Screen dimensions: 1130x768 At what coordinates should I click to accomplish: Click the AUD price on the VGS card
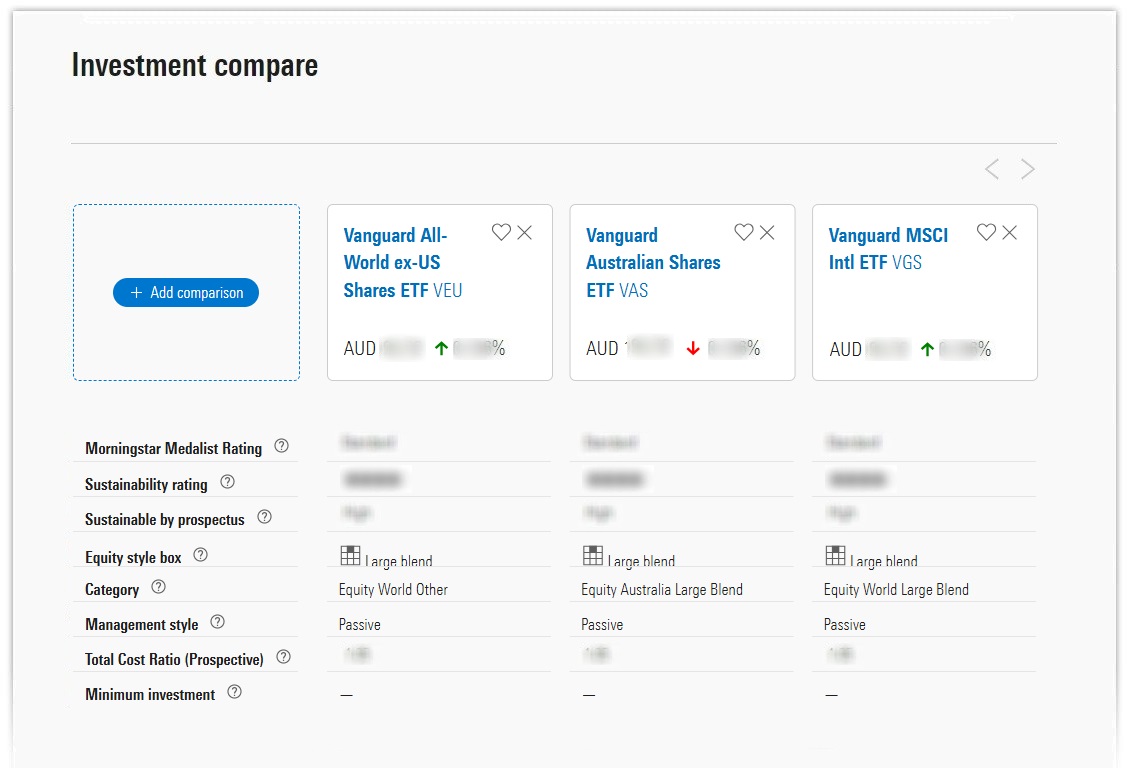coord(869,349)
